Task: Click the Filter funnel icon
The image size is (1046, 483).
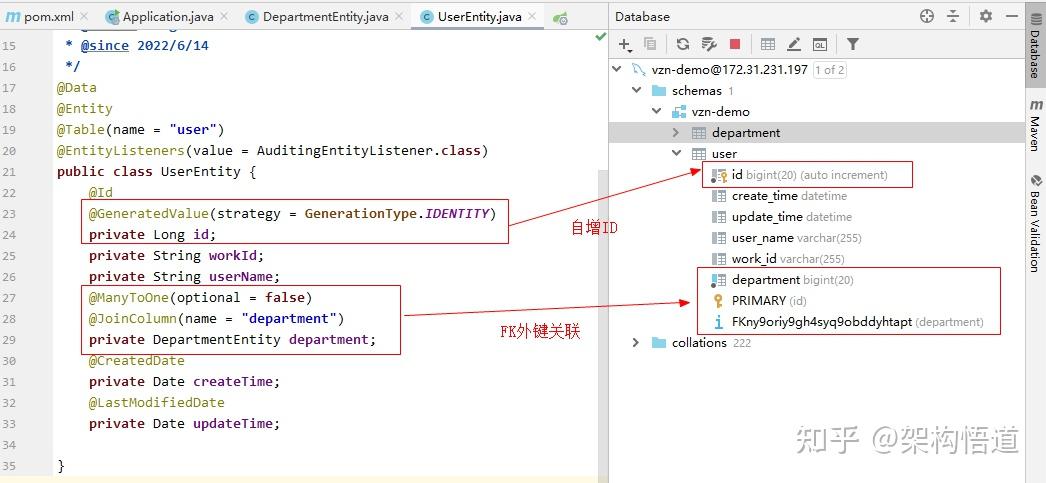Action: coord(853,45)
